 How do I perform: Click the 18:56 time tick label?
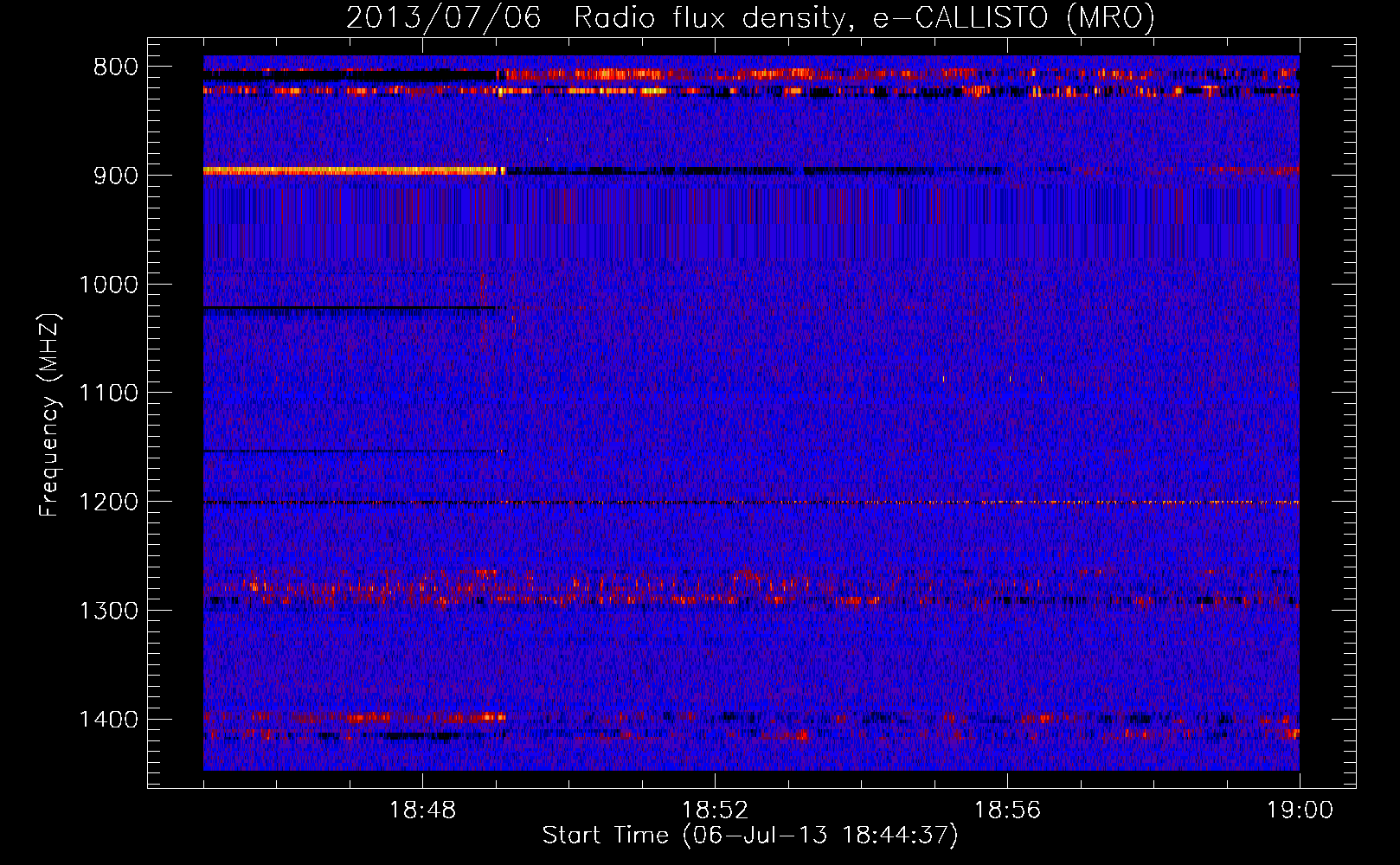(x=1007, y=811)
